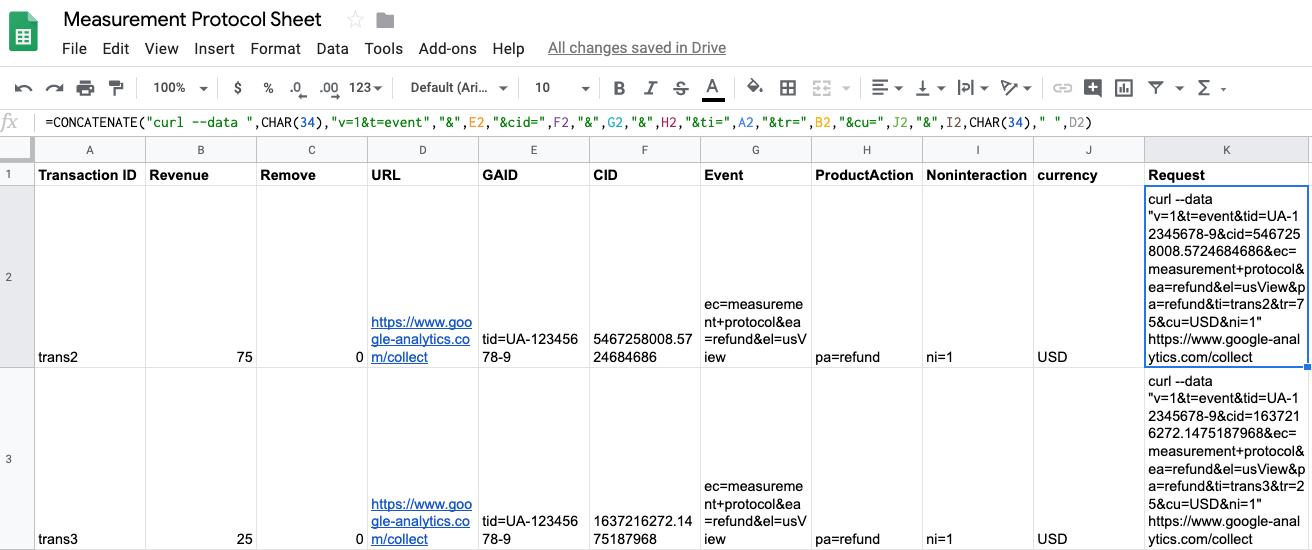Click the Request header cell
1312x550 pixels.
point(1227,174)
